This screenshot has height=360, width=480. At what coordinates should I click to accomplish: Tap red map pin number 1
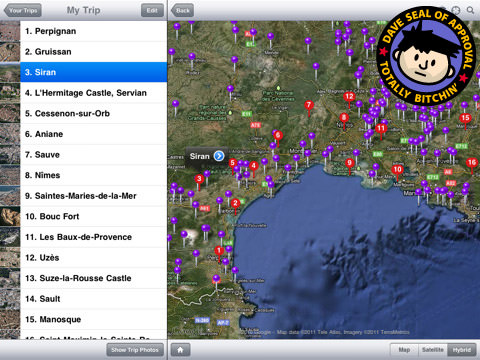(x=219, y=251)
